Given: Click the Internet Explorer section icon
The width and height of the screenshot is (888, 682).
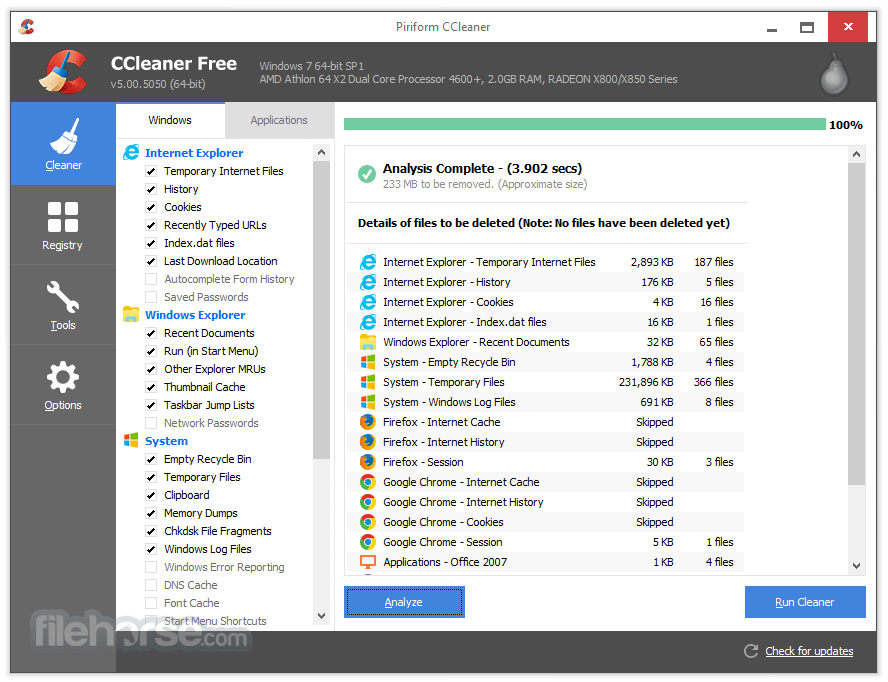Looking at the screenshot, I should [132, 152].
